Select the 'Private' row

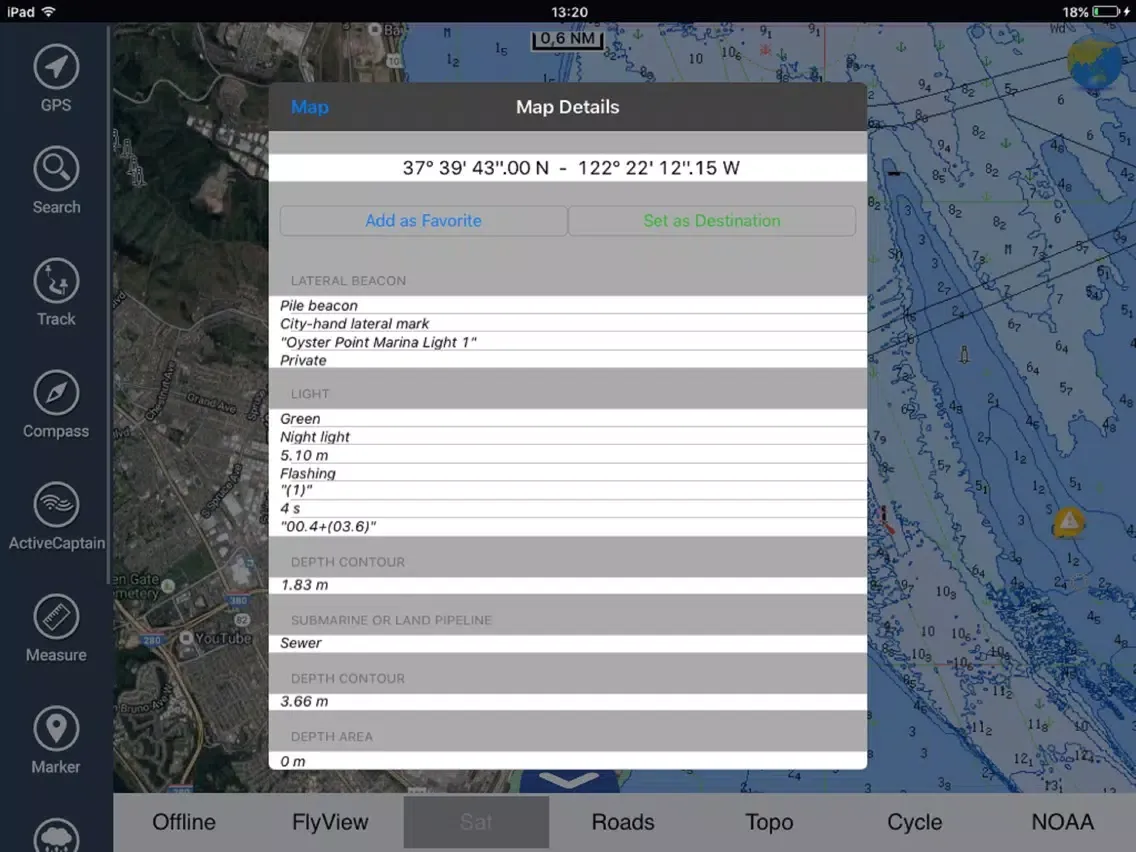click(568, 359)
